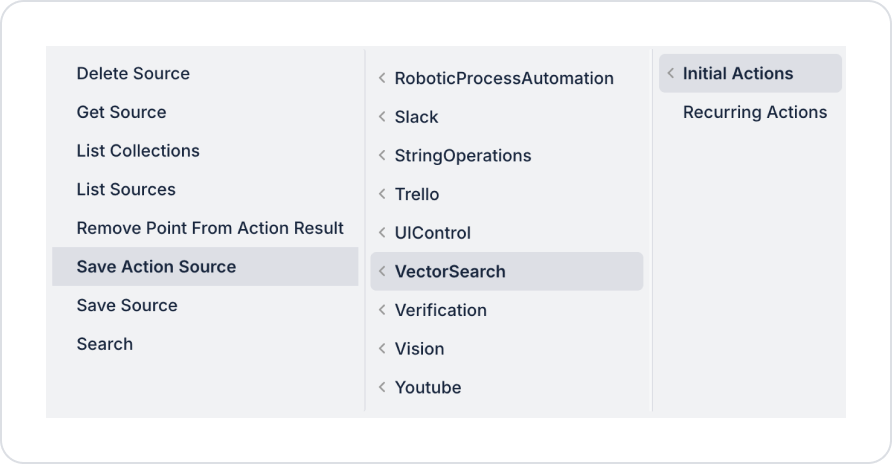Select the Delete Source menu entry
This screenshot has width=892, height=464.
133,74
